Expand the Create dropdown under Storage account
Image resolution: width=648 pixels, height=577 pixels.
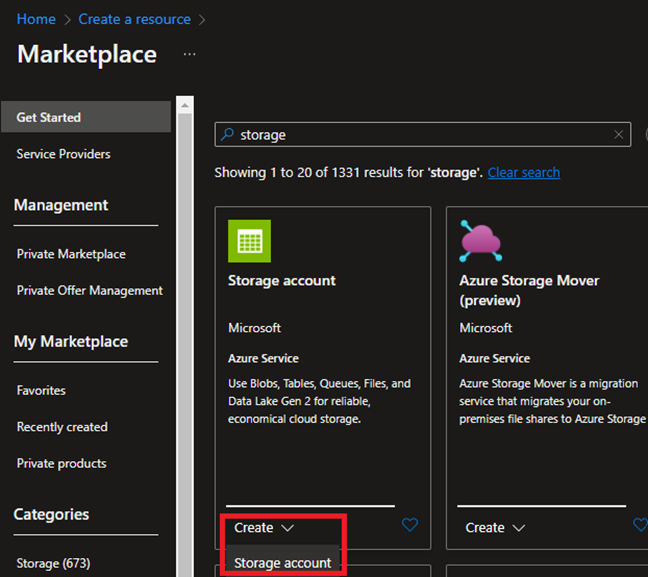[x=264, y=527]
